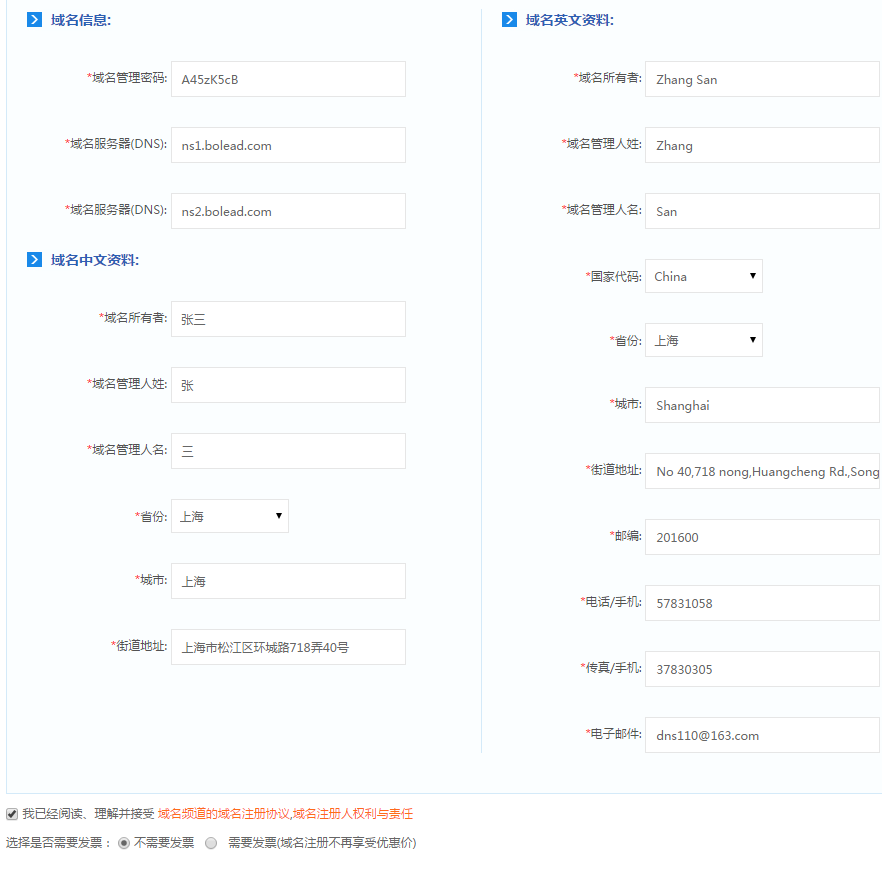This screenshot has height=876, width=882.
Task: Open the 省份 dropdown in the Chinese section
Action: [x=229, y=515]
